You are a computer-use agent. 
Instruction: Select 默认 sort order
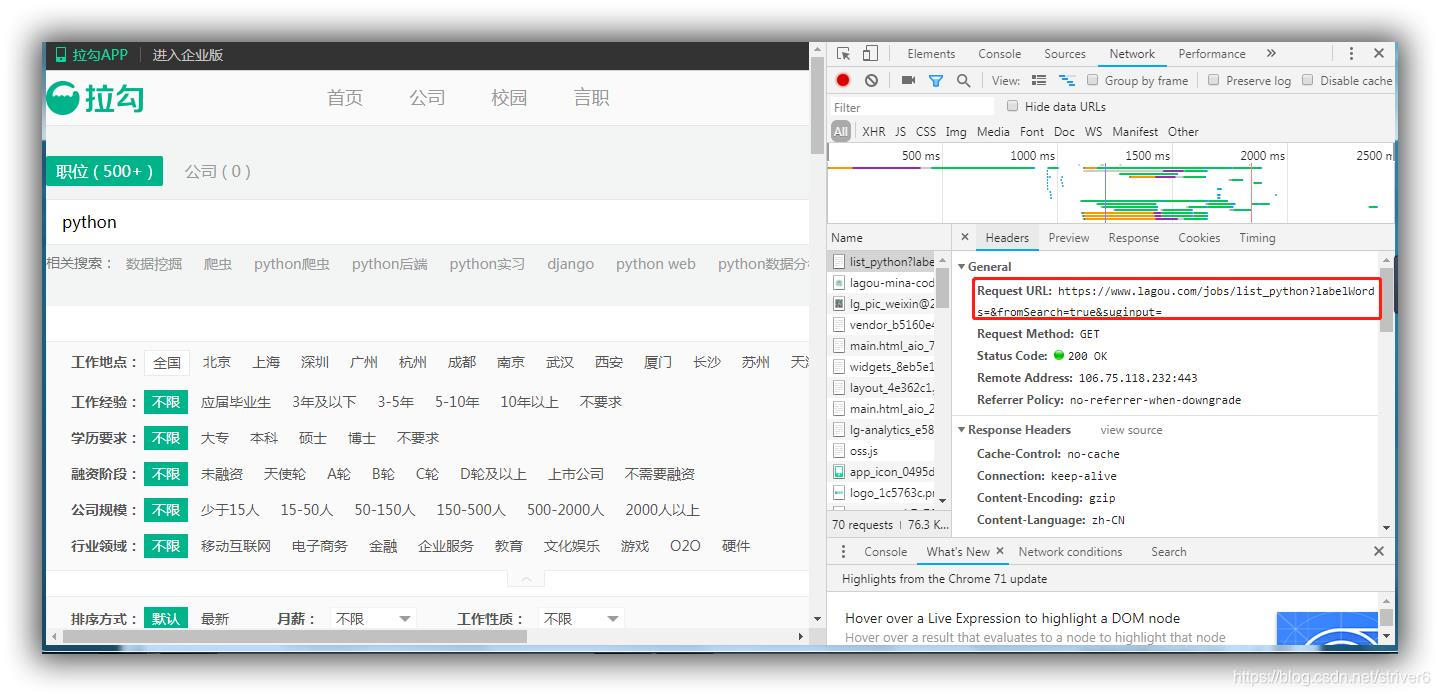click(166, 619)
